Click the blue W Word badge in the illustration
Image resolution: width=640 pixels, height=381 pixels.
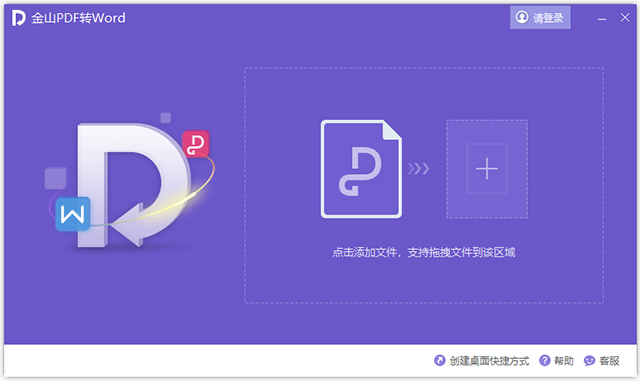73,214
